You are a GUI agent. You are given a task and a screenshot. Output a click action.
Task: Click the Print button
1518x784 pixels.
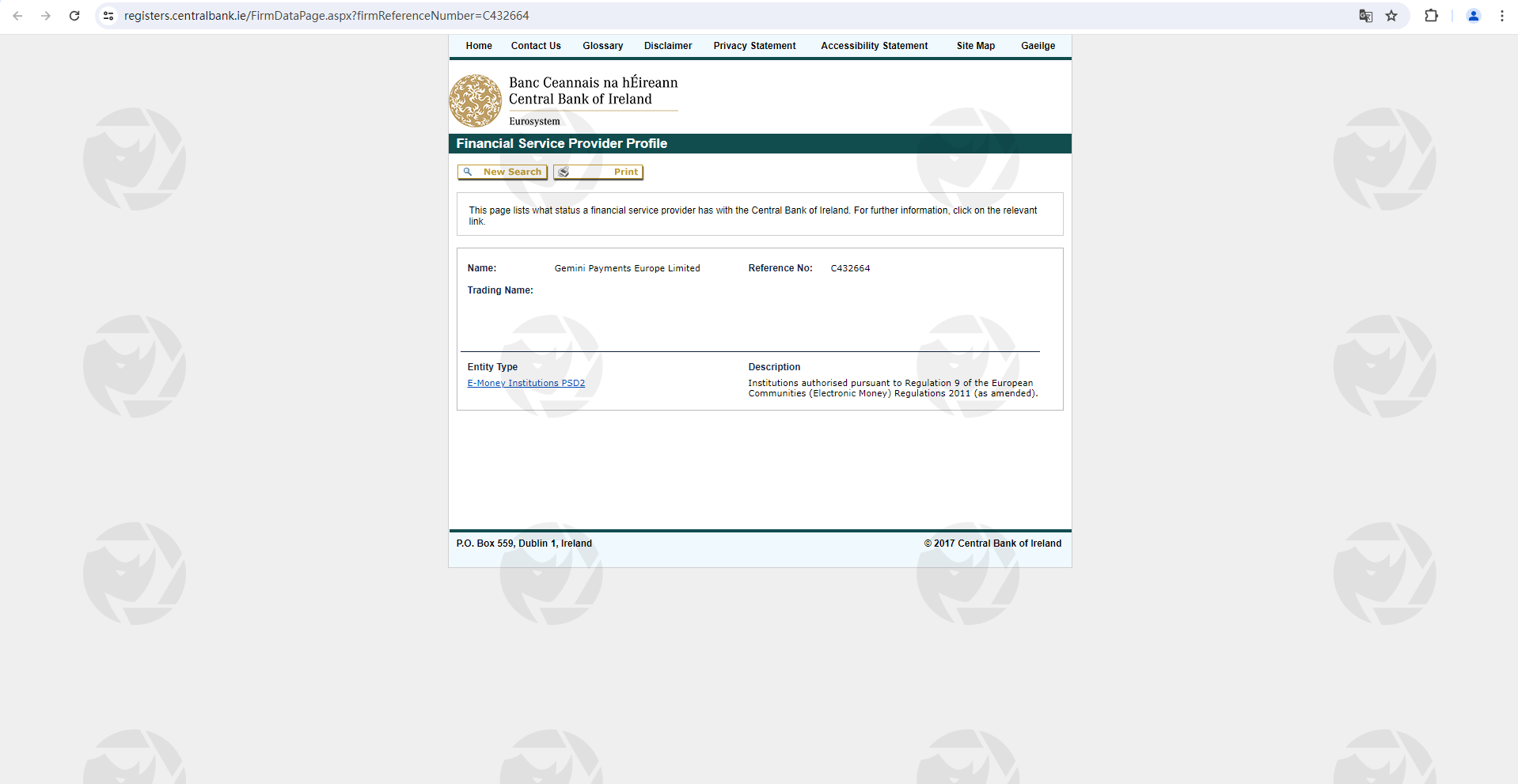pyautogui.click(x=598, y=172)
